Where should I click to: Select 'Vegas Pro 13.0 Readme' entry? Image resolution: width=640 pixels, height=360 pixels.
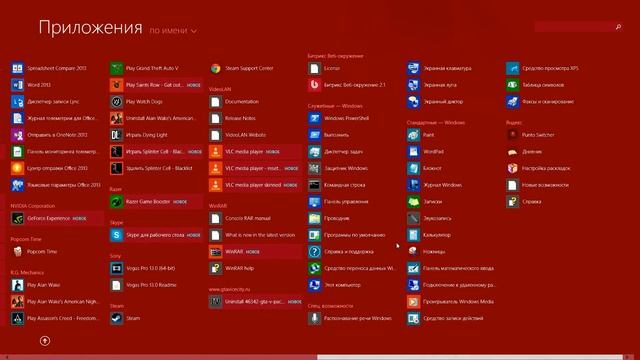[x=143, y=285]
